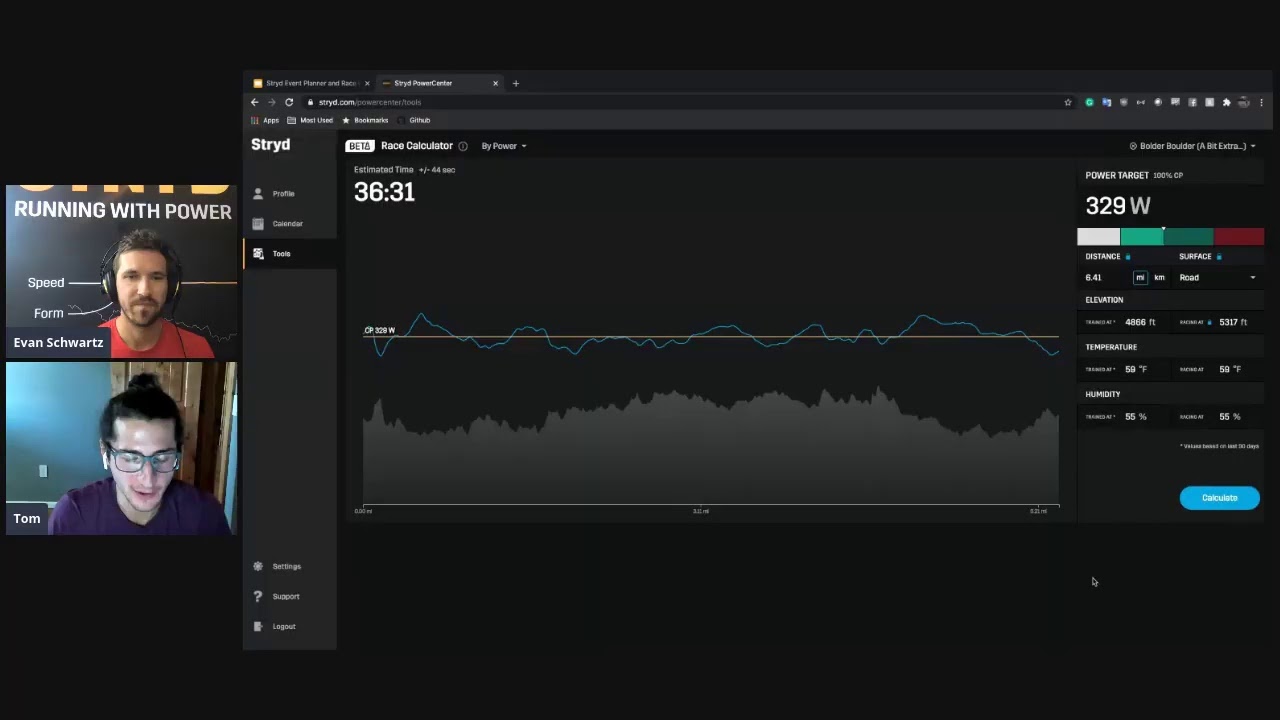The image size is (1280, 720).
Task: Click the site lock icon in address bar
Action: 311,102
